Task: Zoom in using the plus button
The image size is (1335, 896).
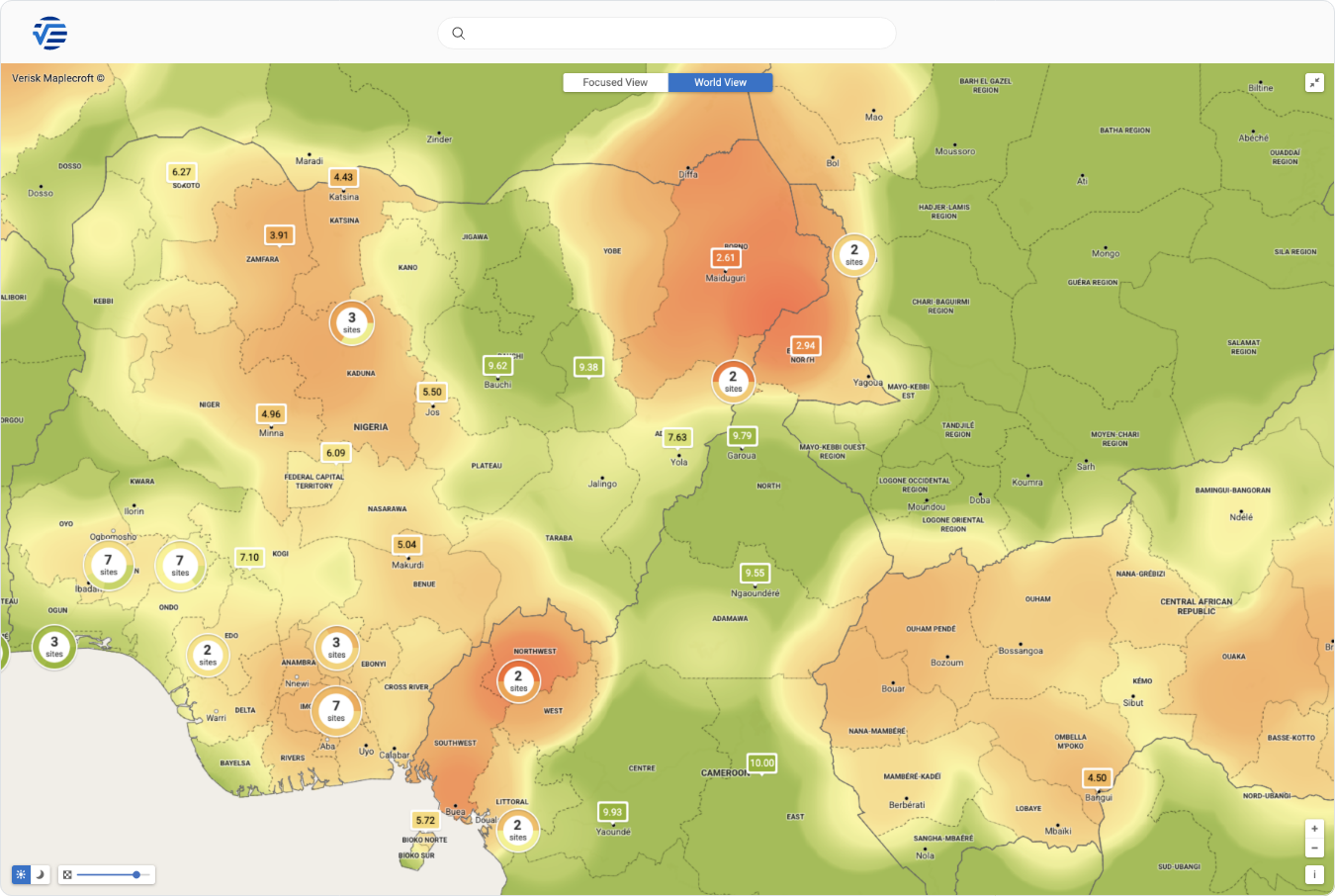Action: [x=1314, y=829]
